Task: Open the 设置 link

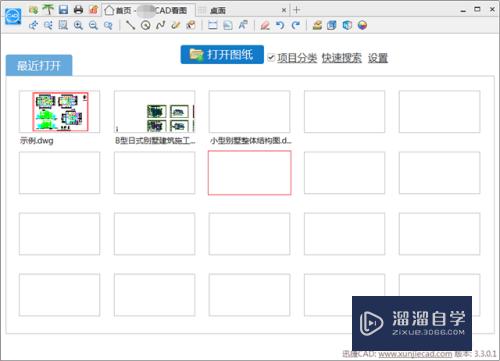Action: tap(378, 58)
